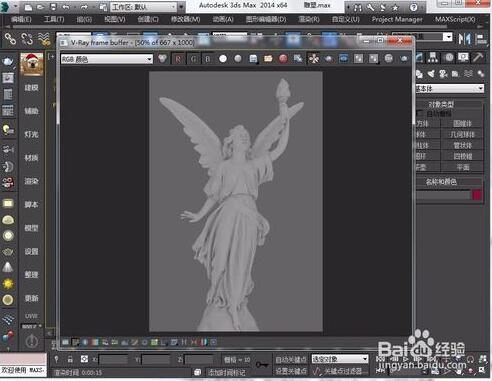492x381 pixels.
Task: Open the 自定义(U) menu
Action: point(346,19)
